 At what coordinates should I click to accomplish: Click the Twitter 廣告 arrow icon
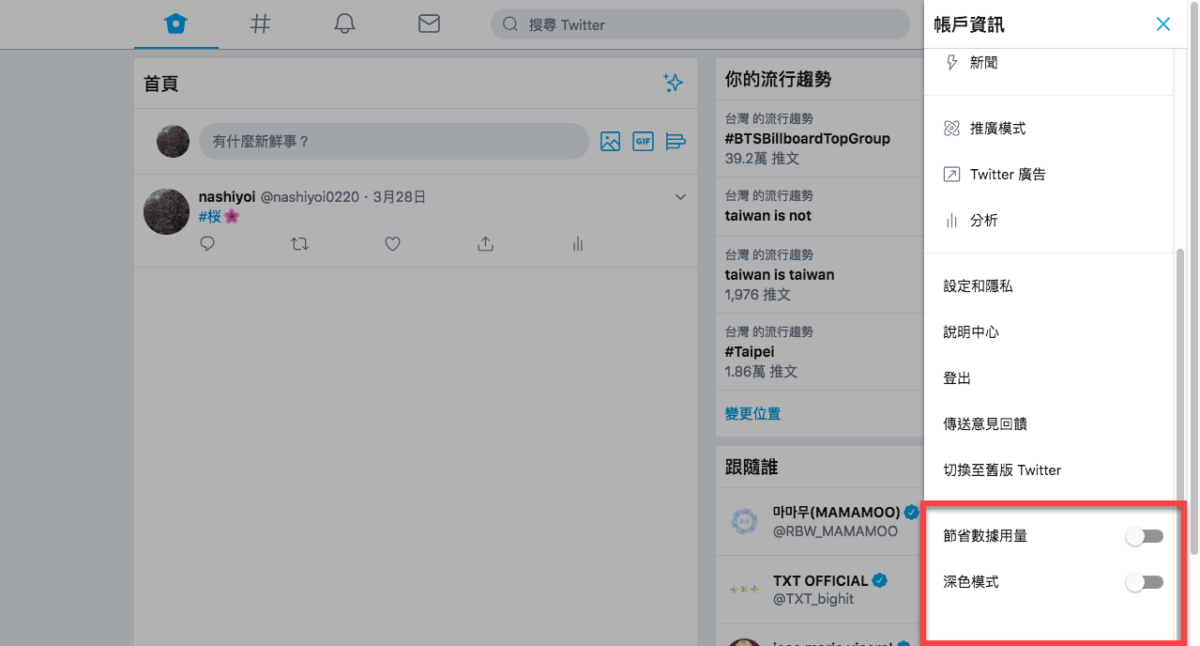coord(951,174)
